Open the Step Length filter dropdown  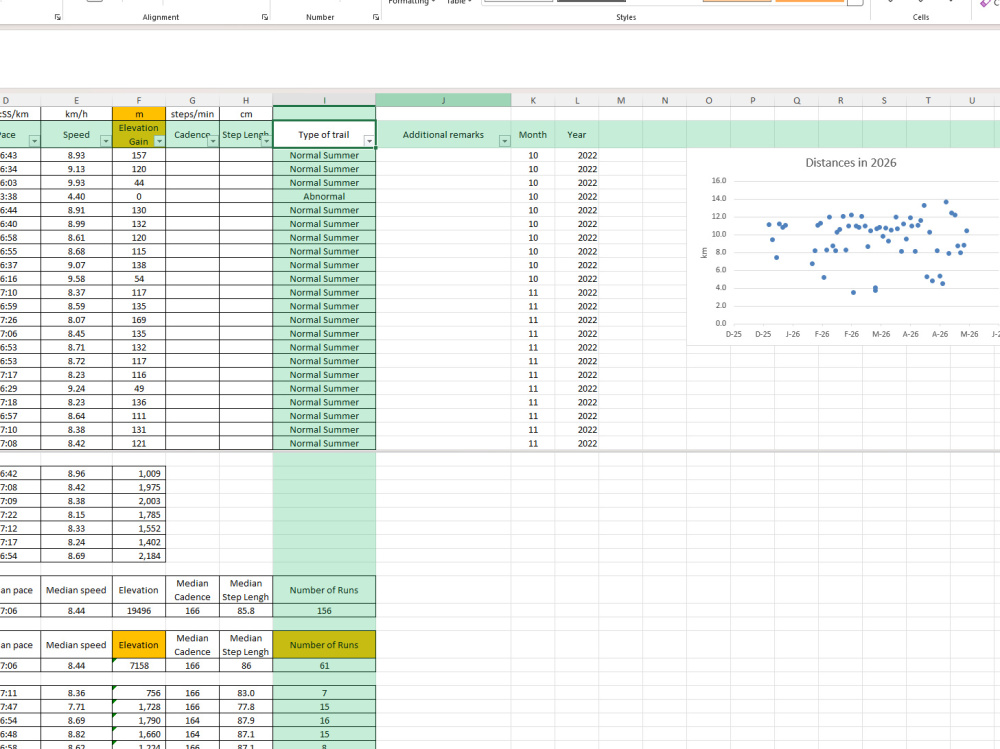[x=267, y=141]
